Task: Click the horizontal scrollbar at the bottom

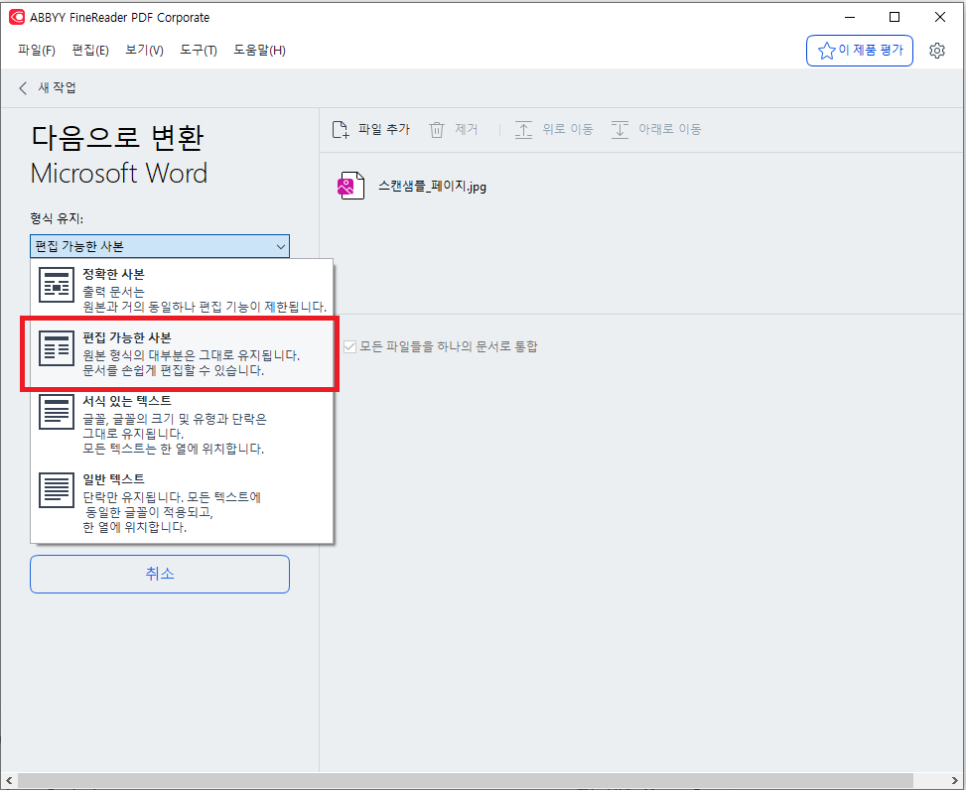Action: 465,780
